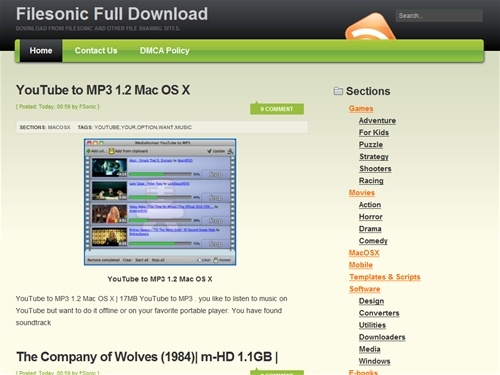The image size is (500, 375).
Task: Click the Sections folder icon
Action: point(338,91)
